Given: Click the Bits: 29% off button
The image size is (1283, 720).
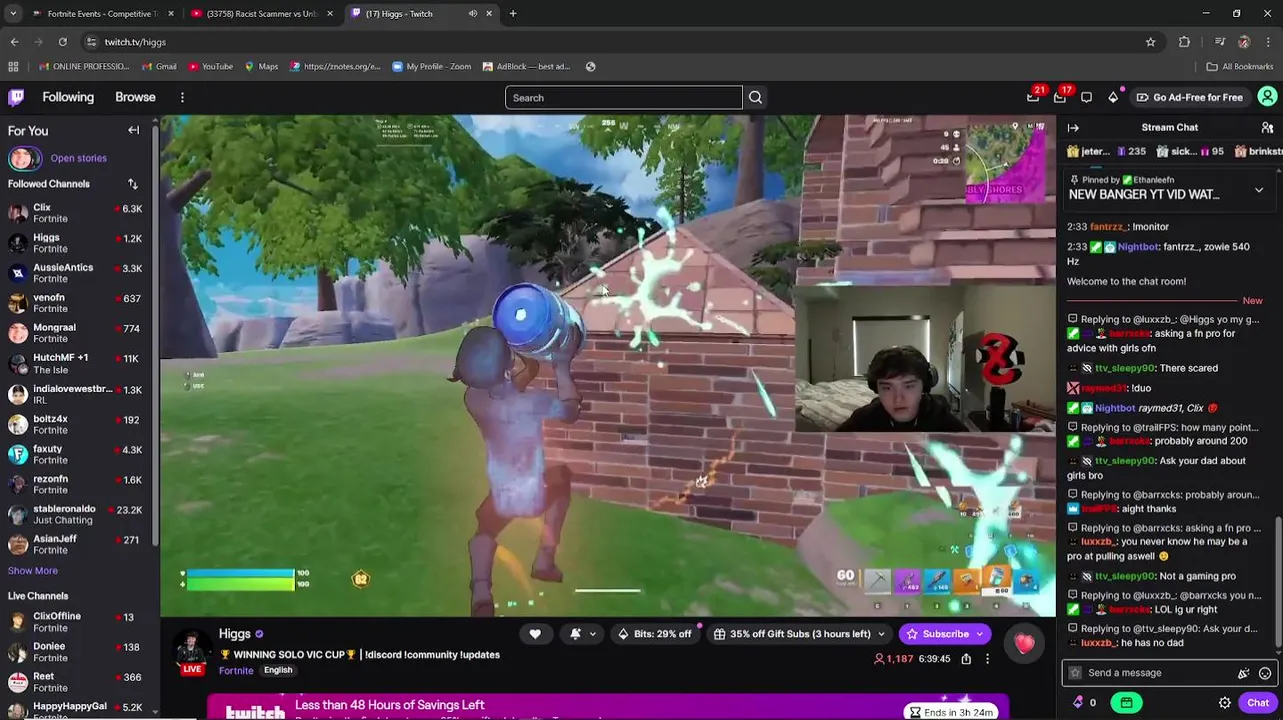Looking at the screenshot, I should click(x=654, y=634).
